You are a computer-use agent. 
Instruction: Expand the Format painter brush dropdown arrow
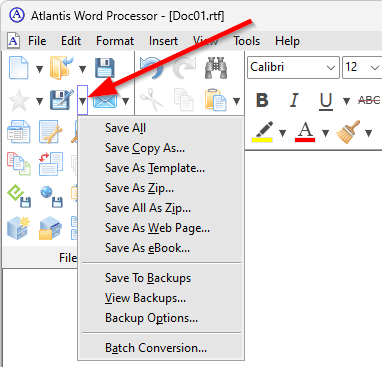[368, 133]
